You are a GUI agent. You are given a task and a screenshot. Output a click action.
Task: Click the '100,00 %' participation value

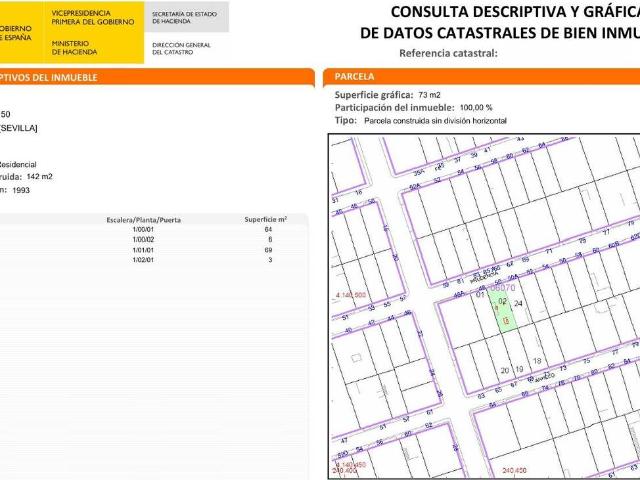tap(476, 108)
